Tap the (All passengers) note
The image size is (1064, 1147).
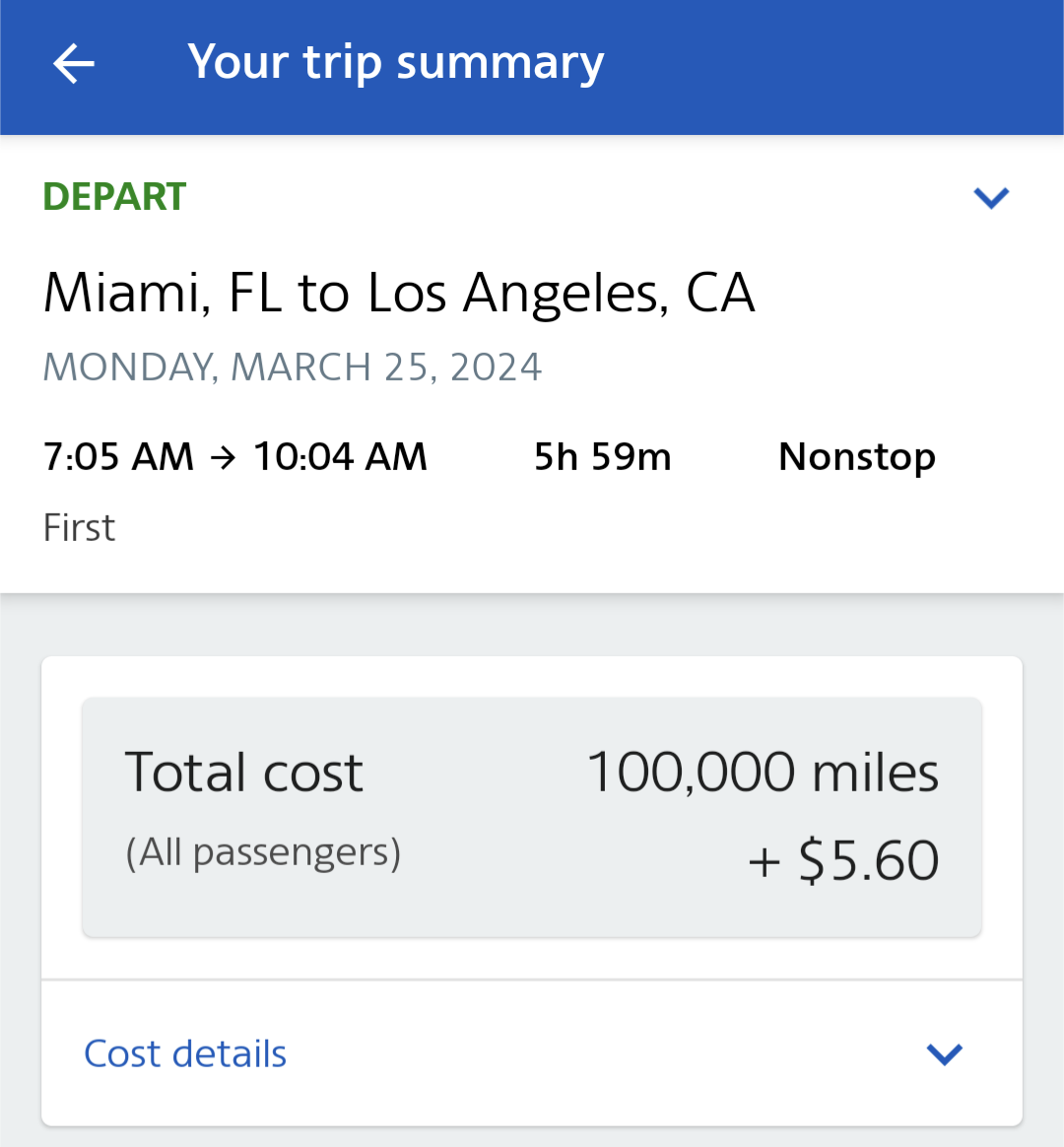coord(263,852)
